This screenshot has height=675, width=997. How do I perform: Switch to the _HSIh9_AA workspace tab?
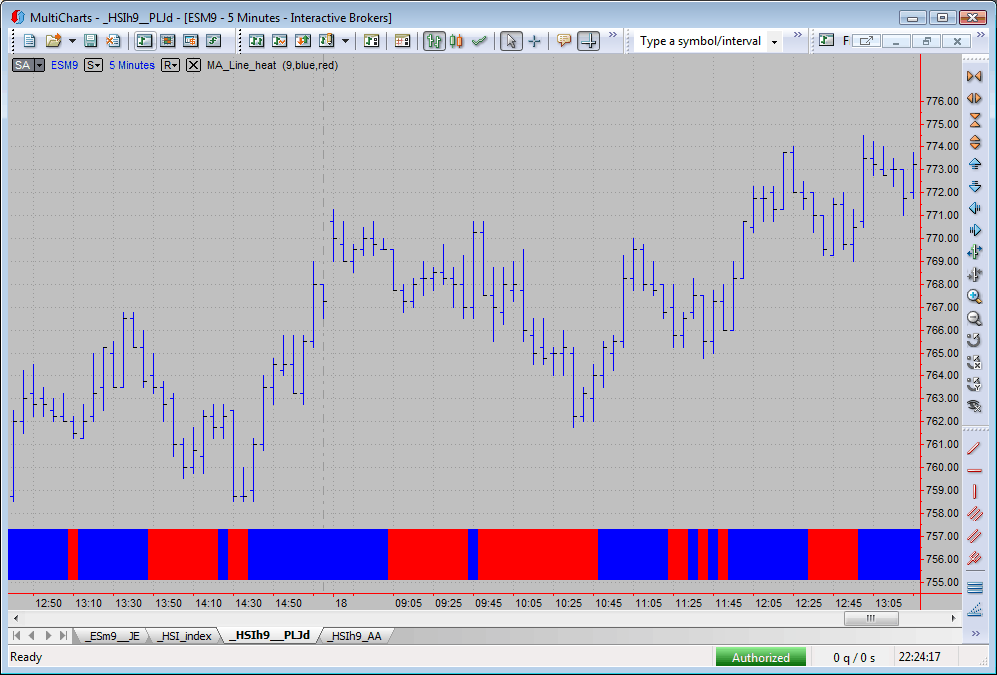(354, 636)
